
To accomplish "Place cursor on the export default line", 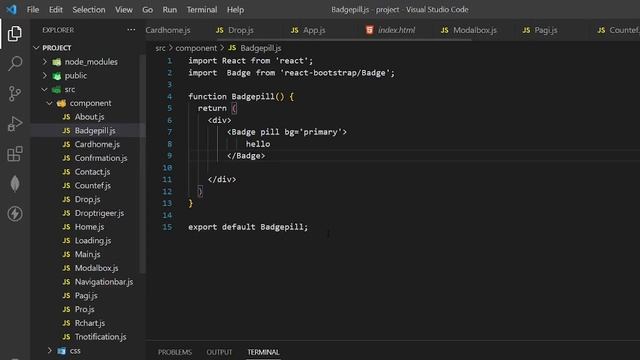I will [248, 227].
